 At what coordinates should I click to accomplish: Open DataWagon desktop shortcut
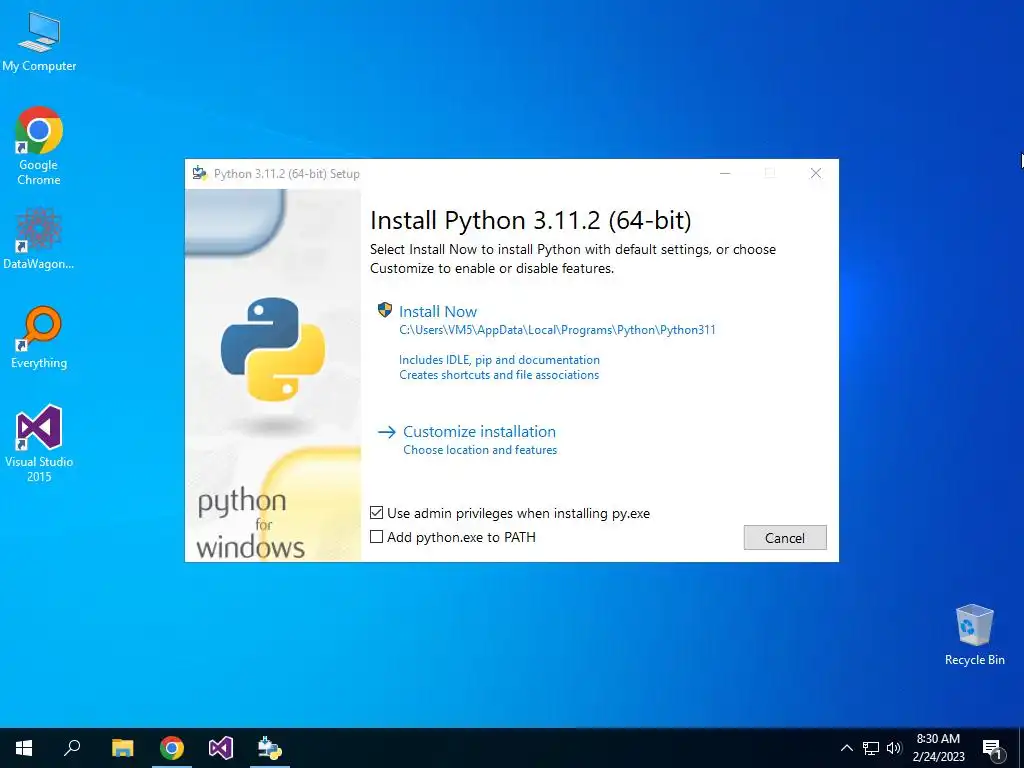tap(39, 238)
